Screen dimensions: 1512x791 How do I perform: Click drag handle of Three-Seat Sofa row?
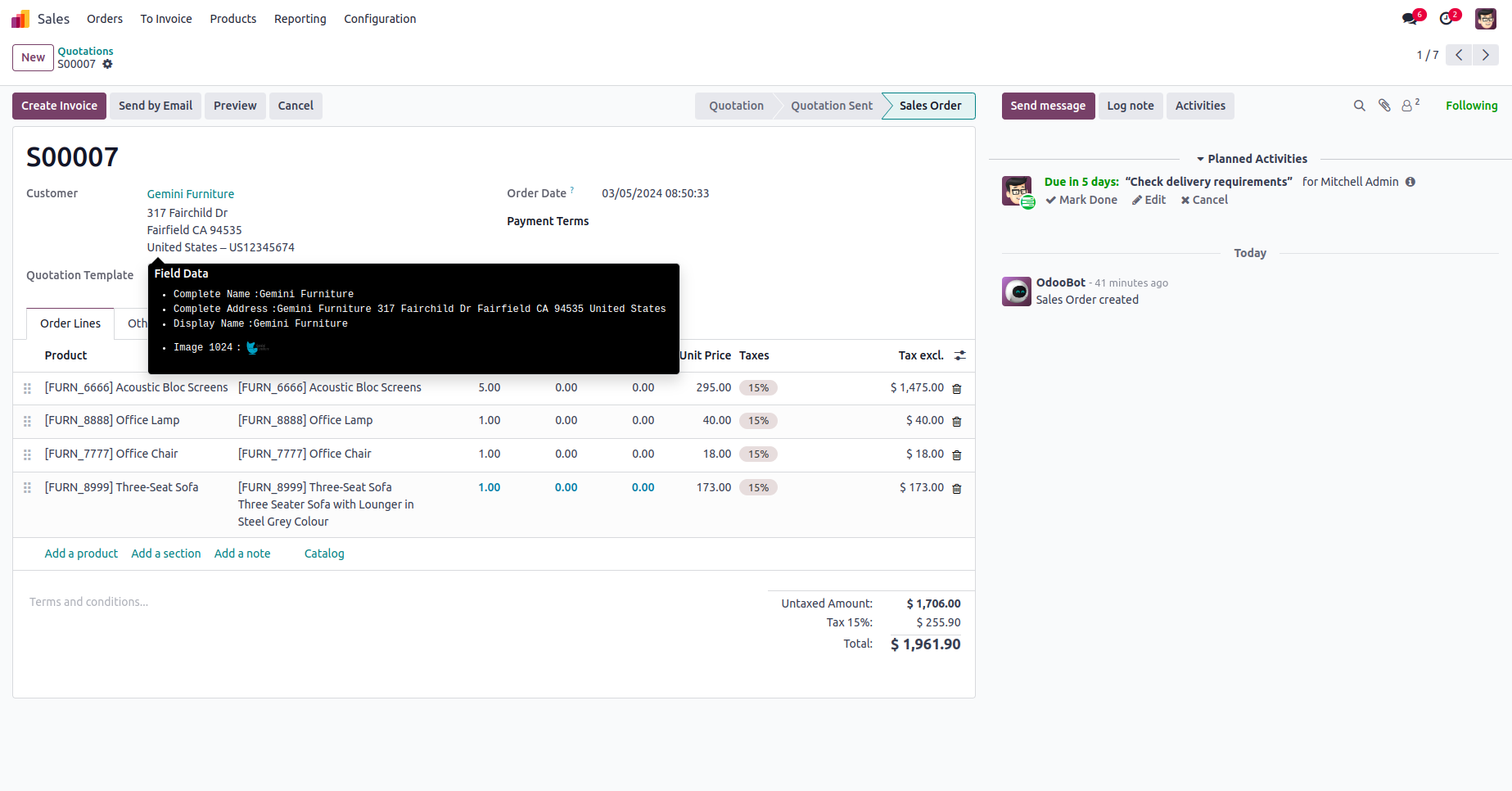click(27, 488)
